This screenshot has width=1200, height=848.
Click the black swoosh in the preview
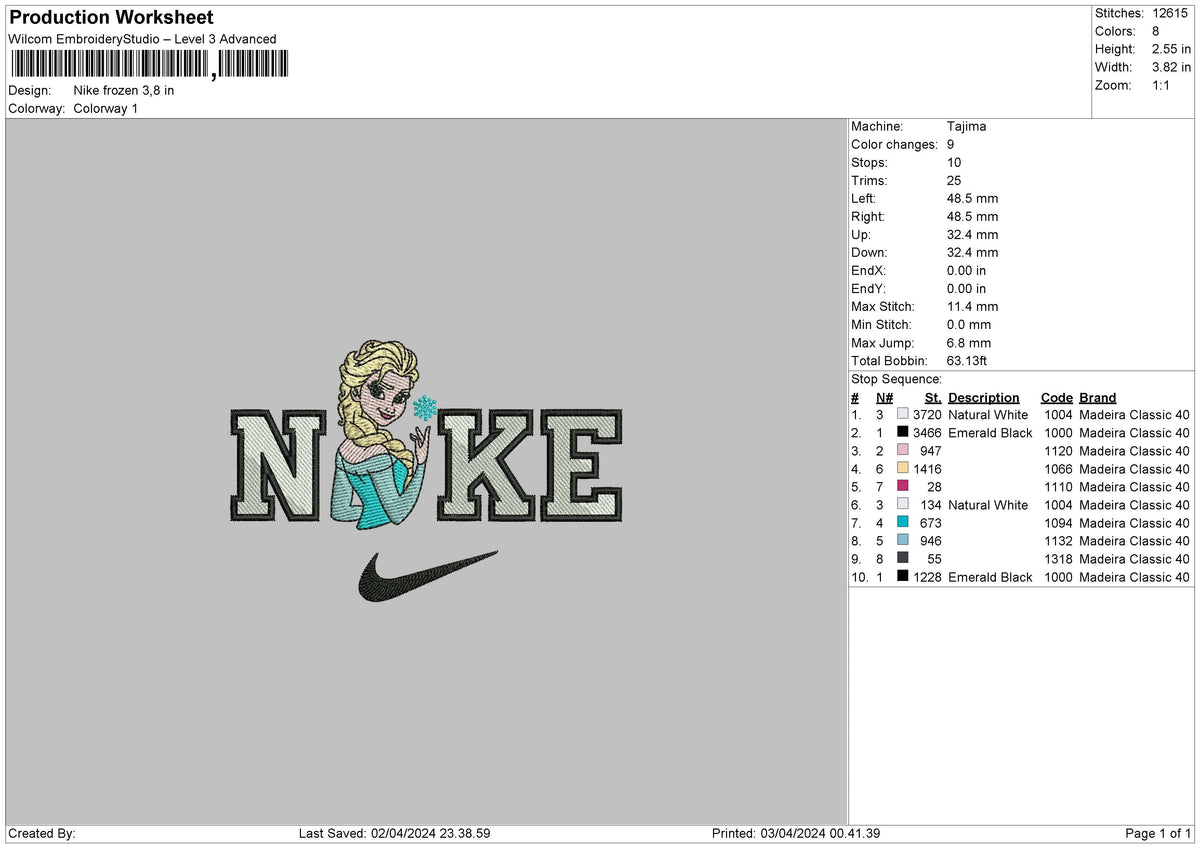point(427,577)
